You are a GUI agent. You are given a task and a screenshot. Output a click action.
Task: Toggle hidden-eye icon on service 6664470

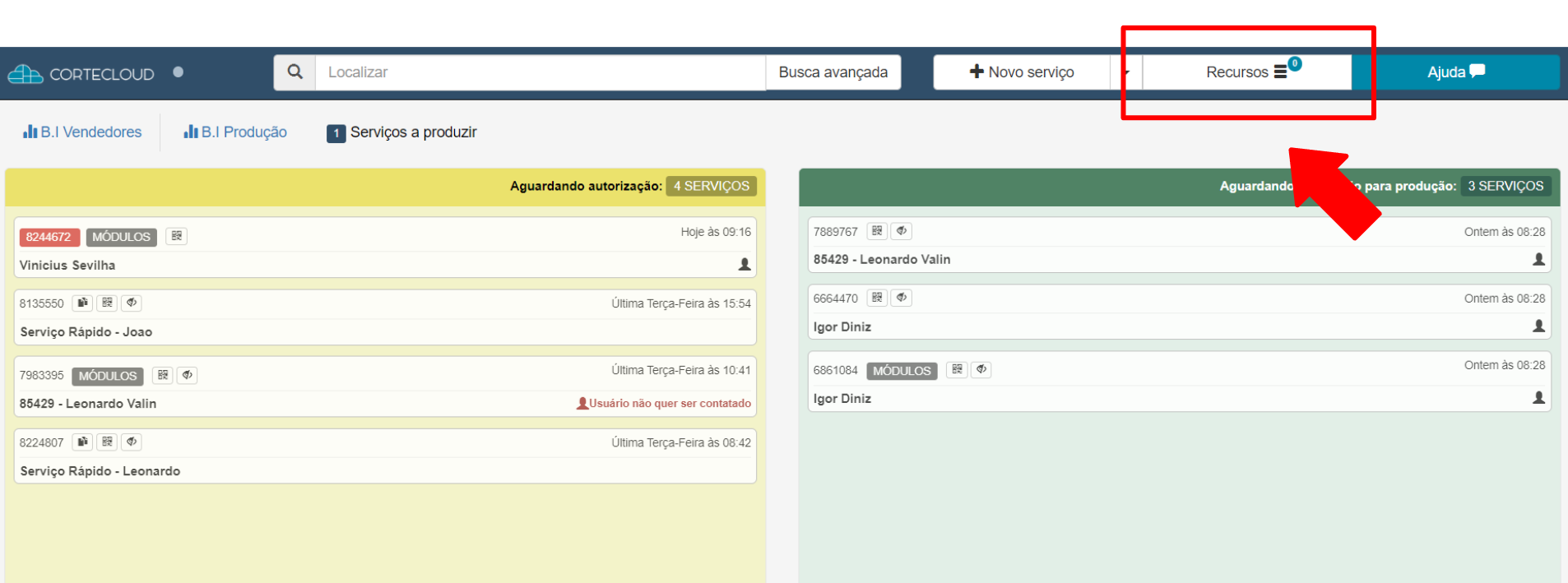[902, 298]
